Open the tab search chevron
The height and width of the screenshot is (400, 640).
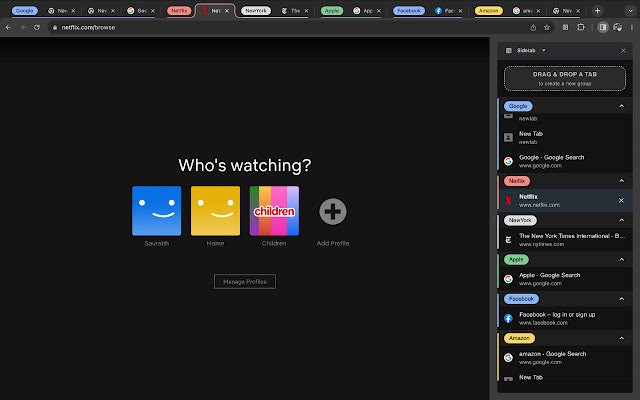630,11
